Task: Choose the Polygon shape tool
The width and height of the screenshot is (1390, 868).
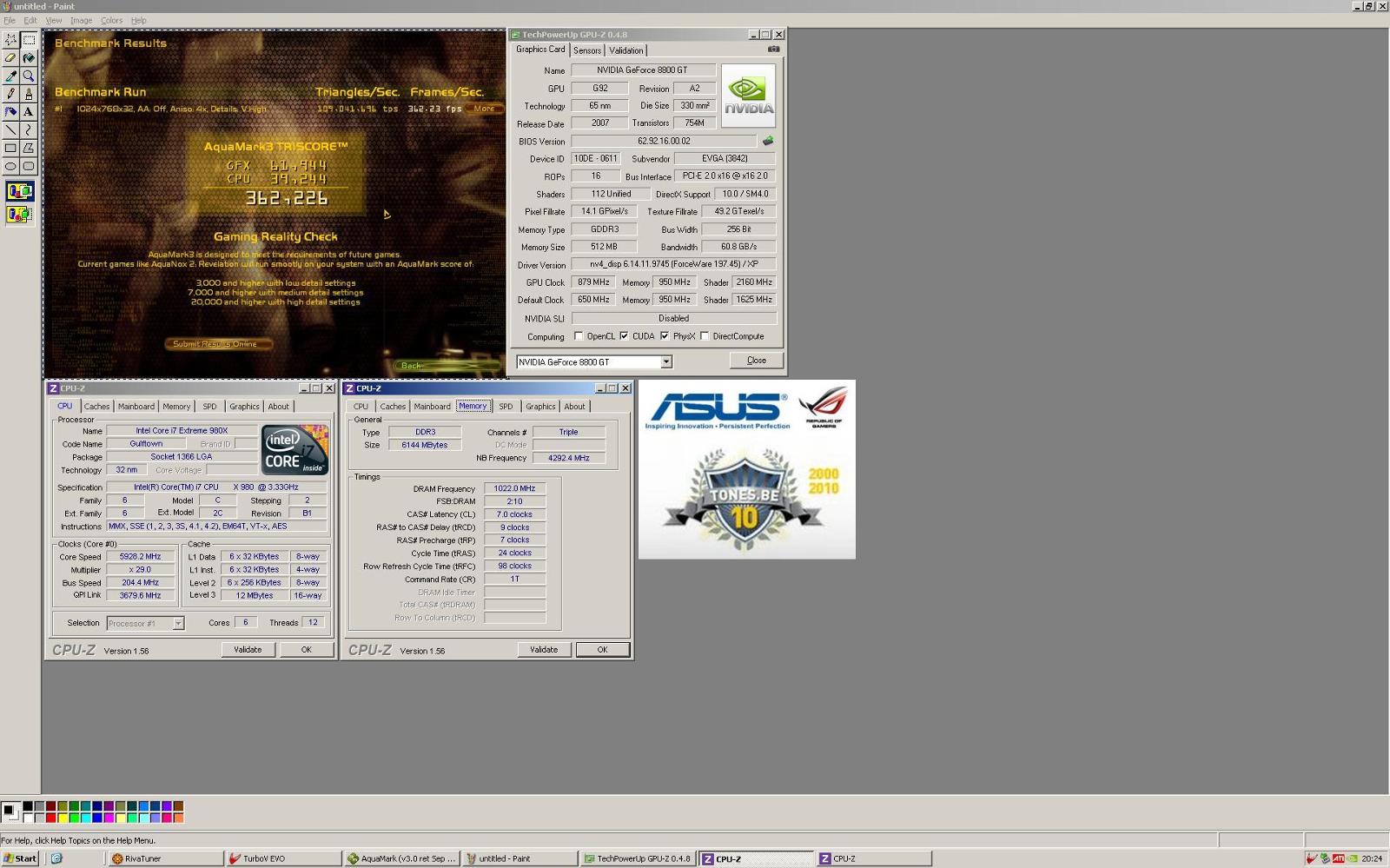Action: (x=29, y=149)
